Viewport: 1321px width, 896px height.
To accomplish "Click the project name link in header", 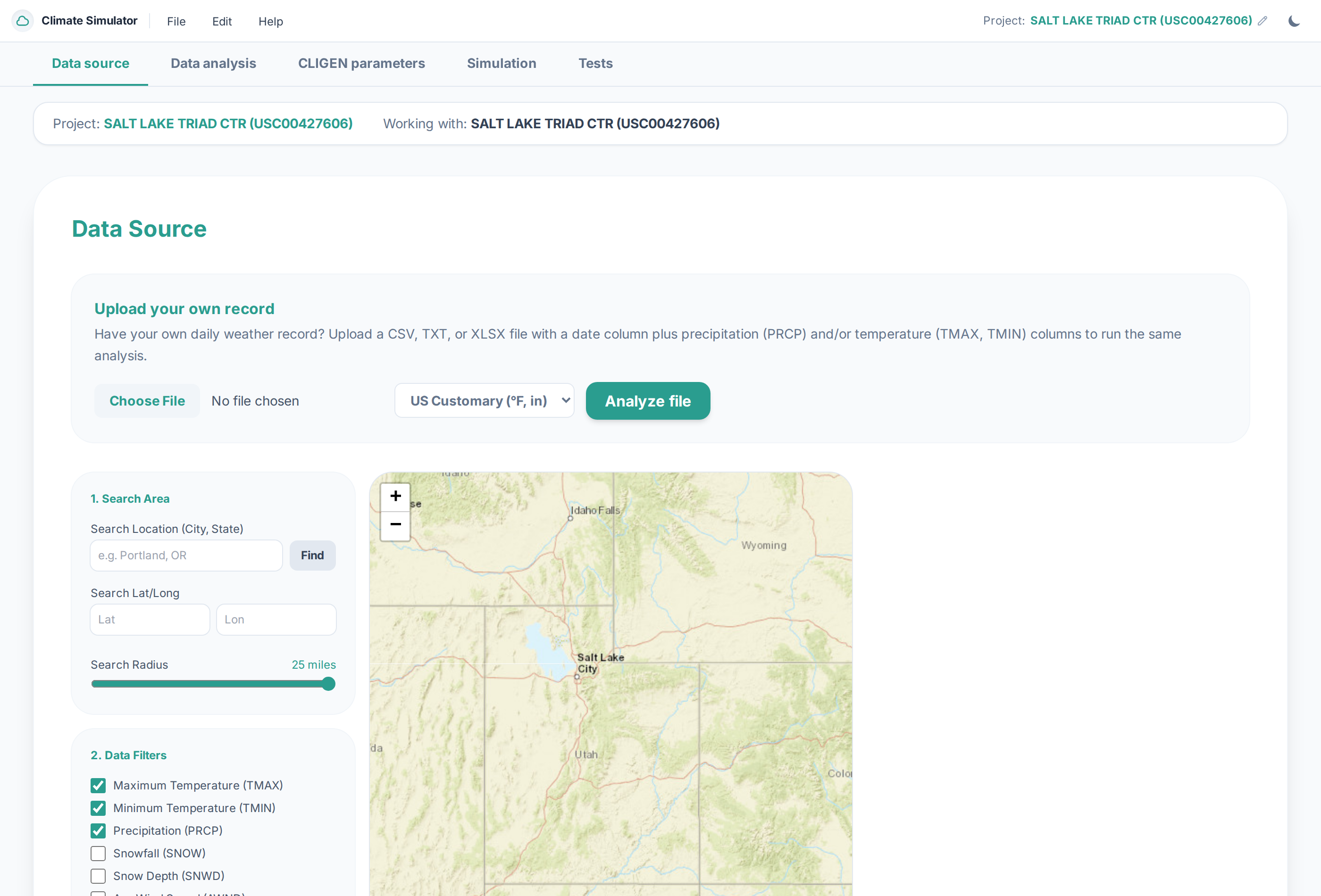I will coord(1141,21).
